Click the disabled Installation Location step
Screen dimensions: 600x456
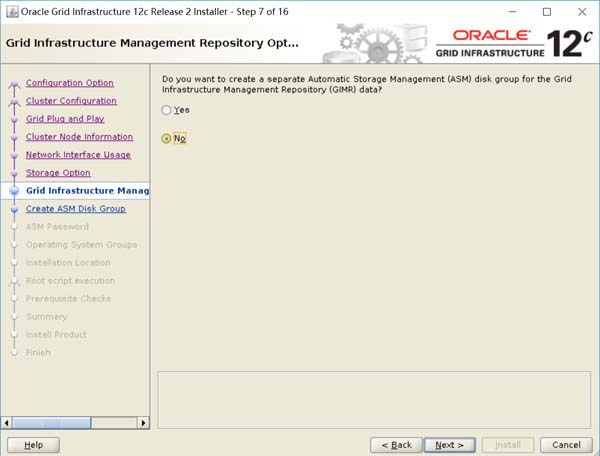(68, 262)
